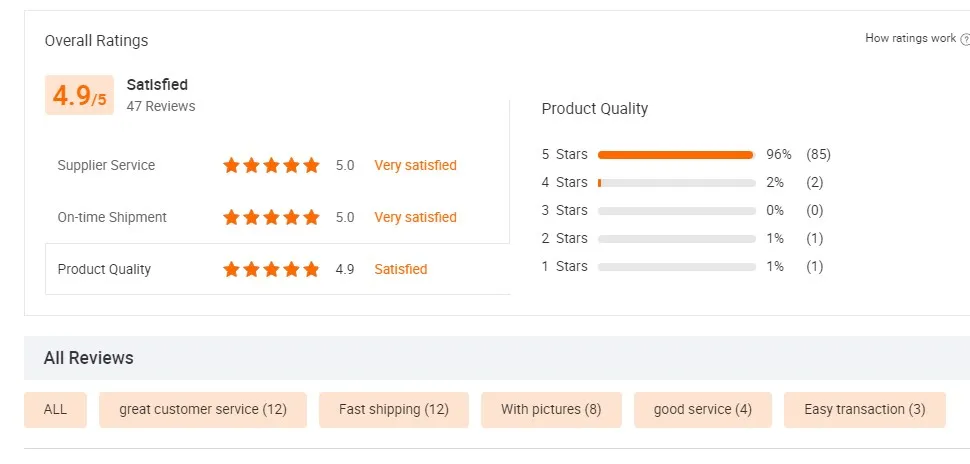Show ALL reviews filter
Image resolution: width=970 pixels, height=464 pixels.
click(x=55, y=409)
